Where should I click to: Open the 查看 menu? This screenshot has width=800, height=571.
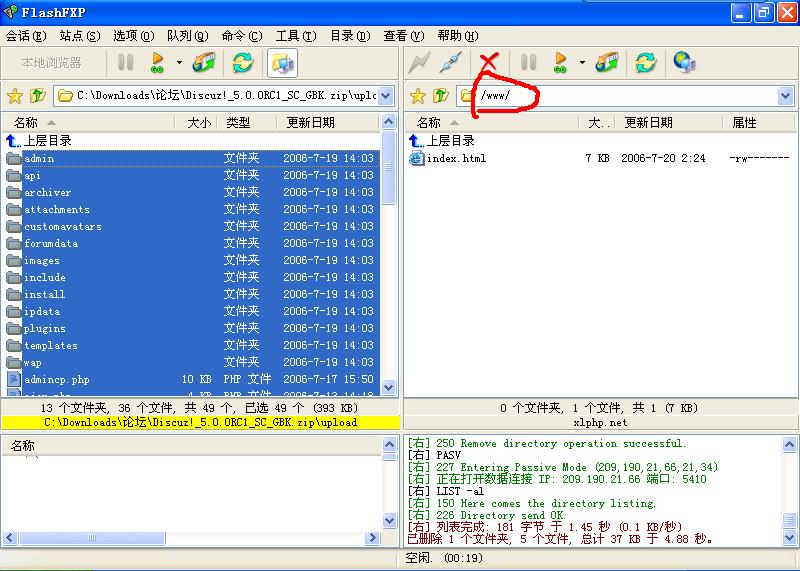click(x=404, y=36)
